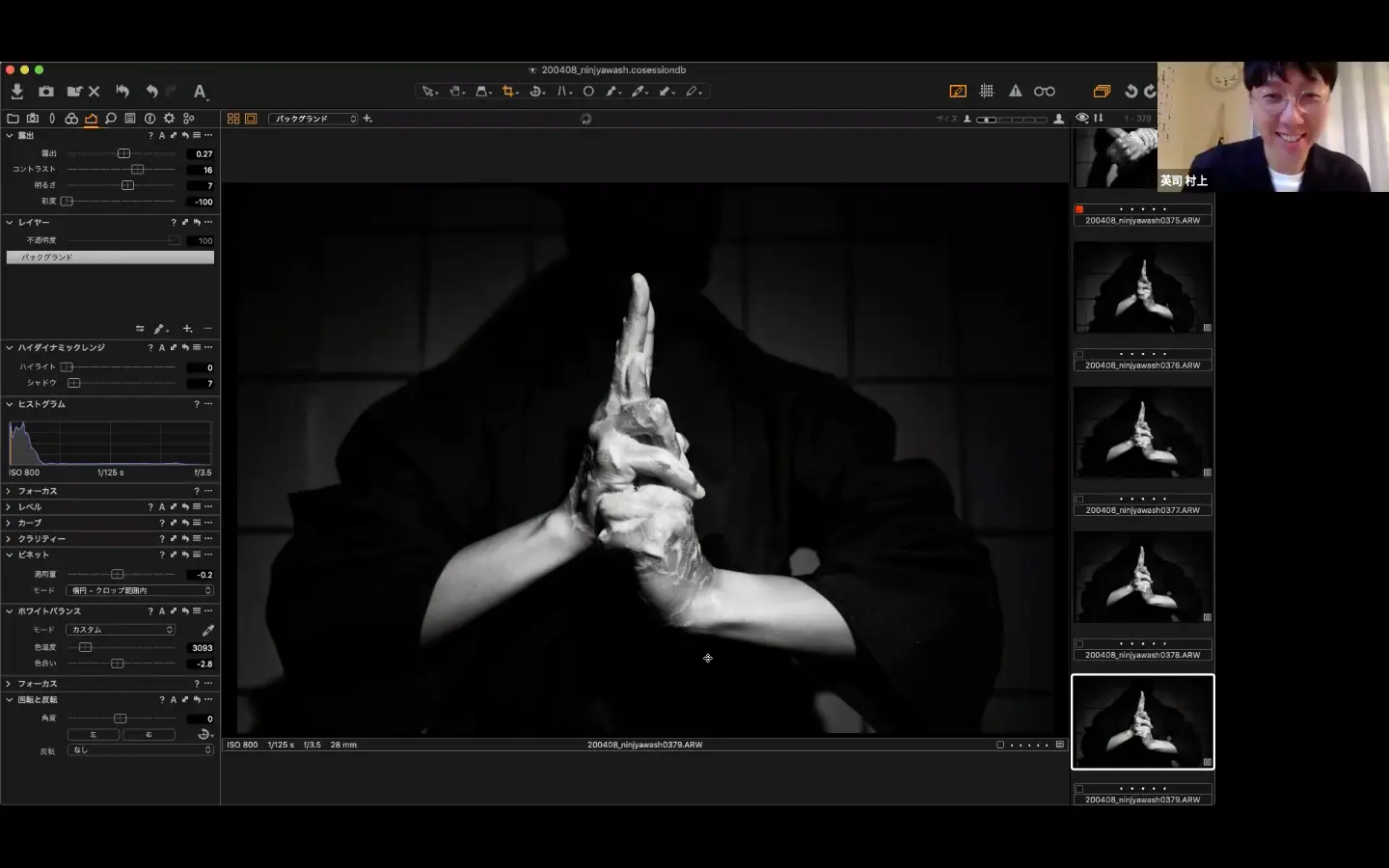This screenshot has height=868, width=1389.
Task: Collapse the ハイダイナミックレンジ panel
Action: pyautogui.click(x=10, y=348)
